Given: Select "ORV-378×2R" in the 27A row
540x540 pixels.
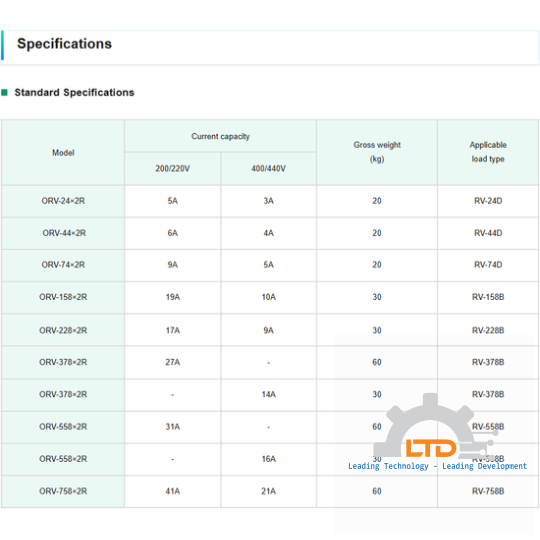Looking at the screenshot, I should point(63,362).
